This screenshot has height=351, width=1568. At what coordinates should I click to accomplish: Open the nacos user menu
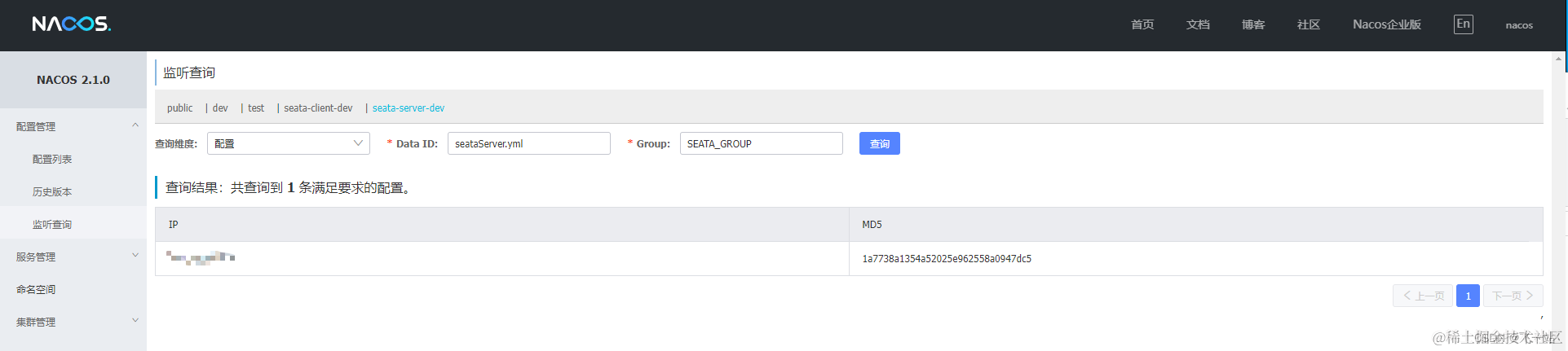(1519, 25)
